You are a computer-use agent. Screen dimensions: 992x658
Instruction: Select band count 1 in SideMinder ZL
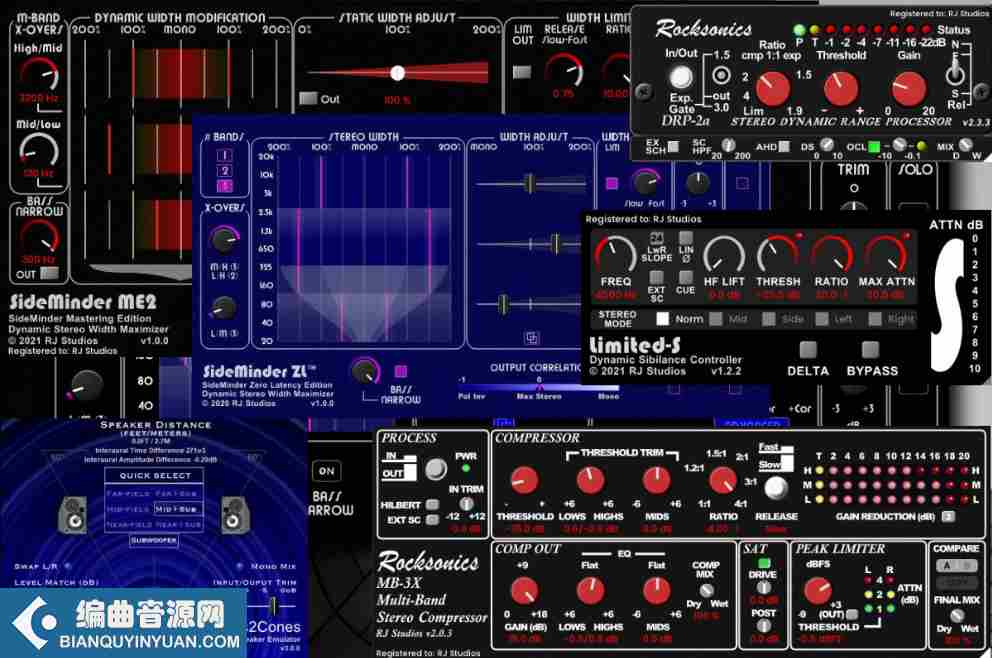coord(225,155)
